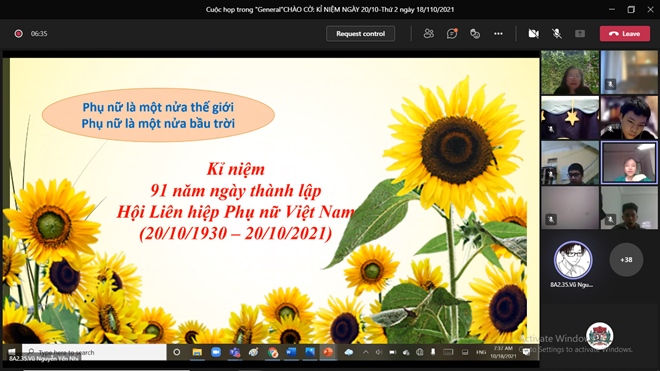The height and width of the screenshot is (371, 660).
Task: Unmute the microphone
Action: [556, 34]
